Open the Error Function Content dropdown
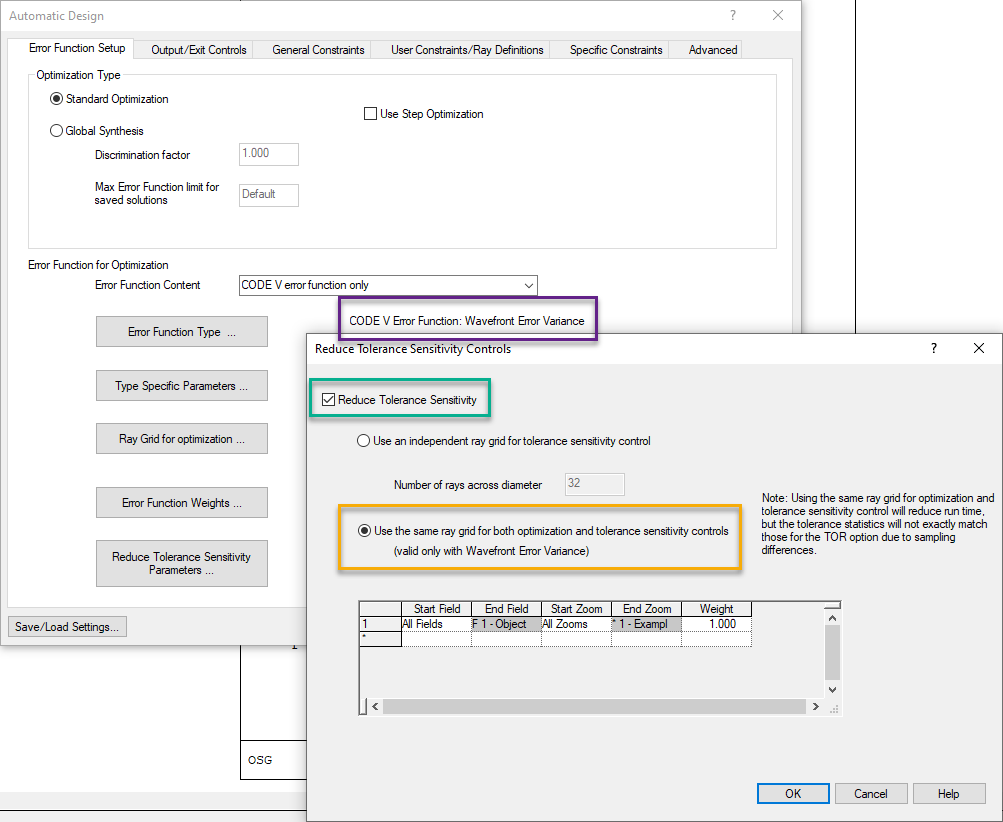Image resolution: width=1003 pixels, height=822 pixels. coord(388,285)
